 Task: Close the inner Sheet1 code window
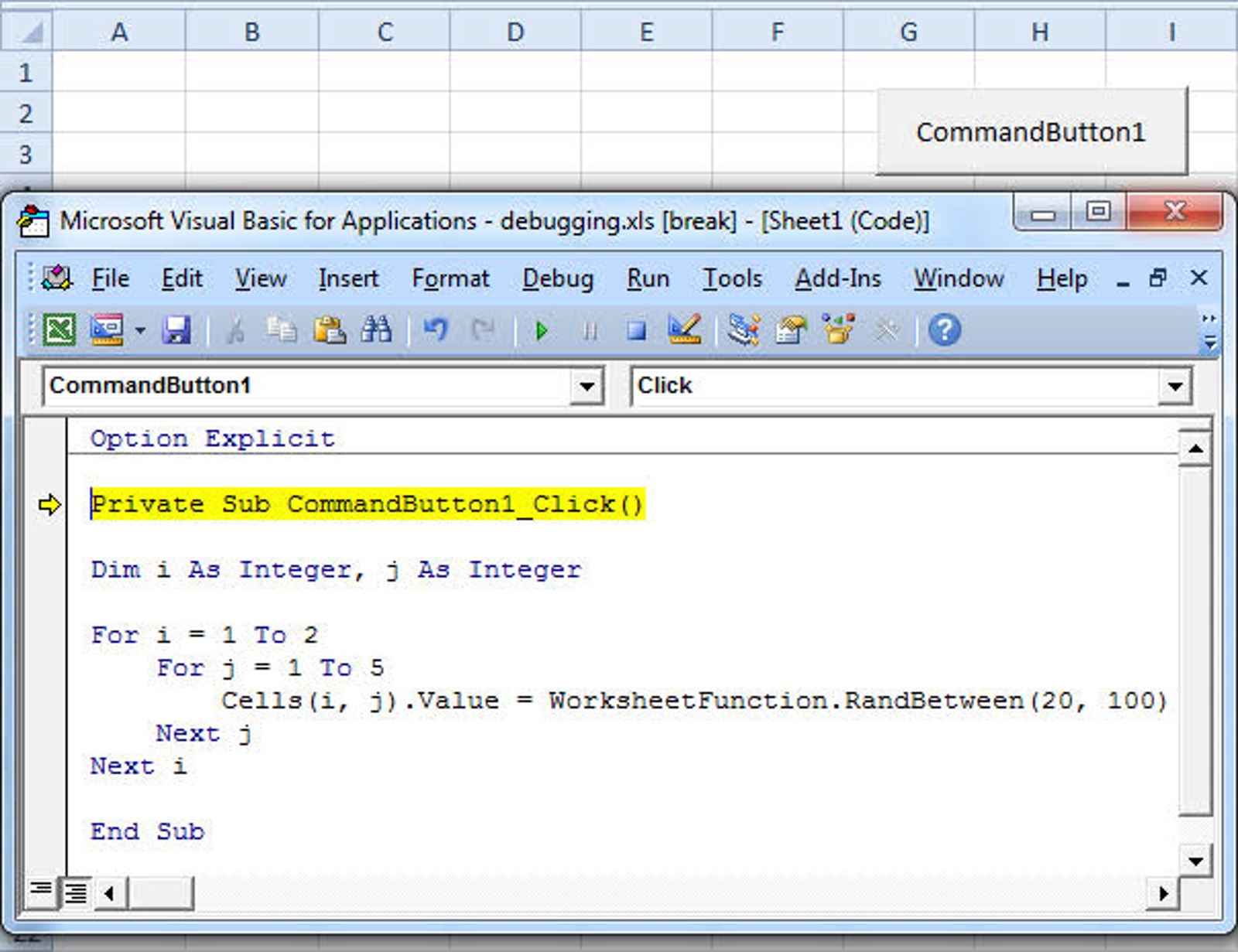[1199, 278]
